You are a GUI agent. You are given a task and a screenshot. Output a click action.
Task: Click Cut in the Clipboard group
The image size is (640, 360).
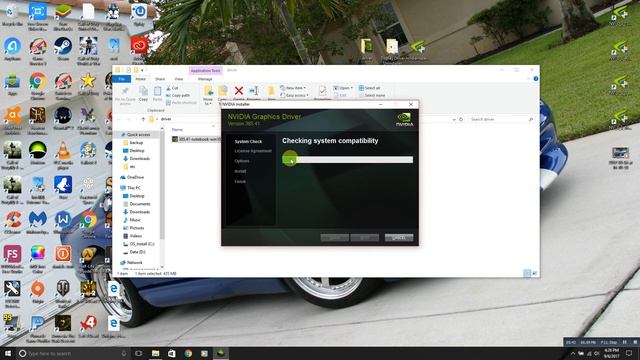(172, 88)
